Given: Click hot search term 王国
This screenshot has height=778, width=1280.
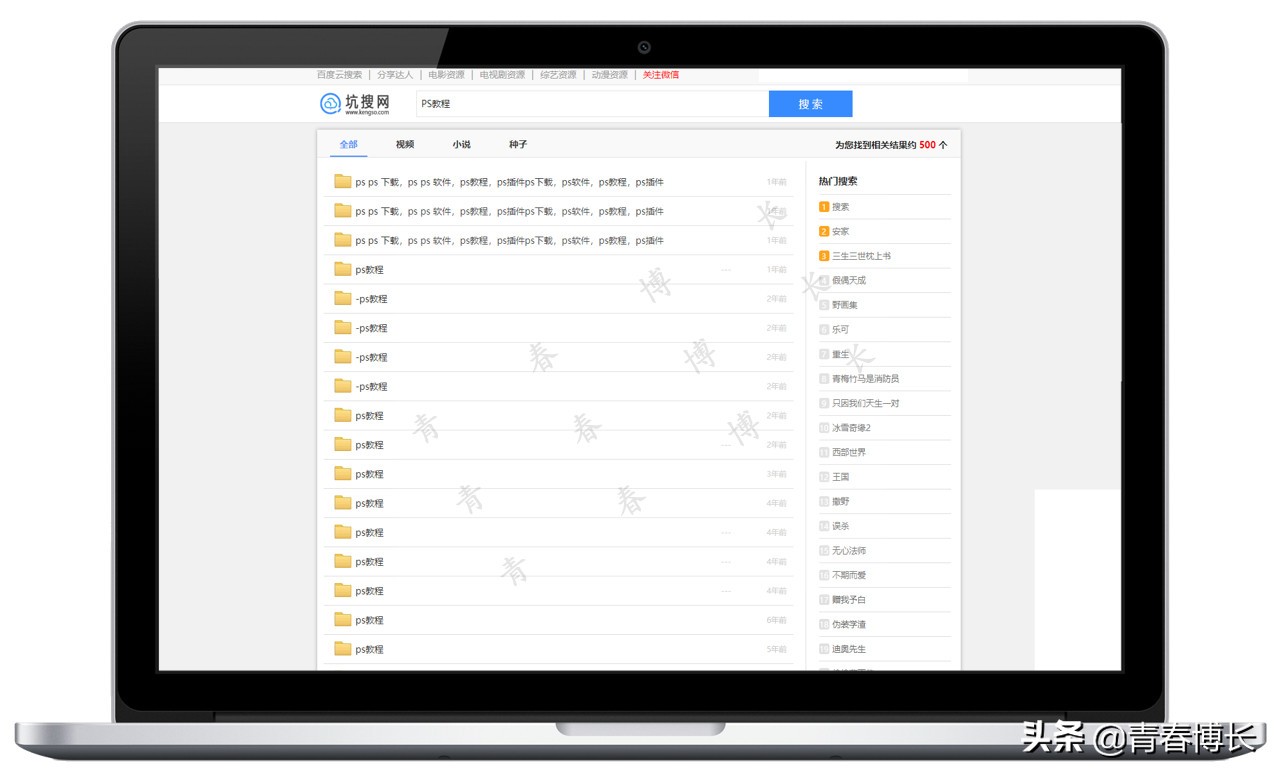Looking at the screenshot, I should tap(841, 477).
